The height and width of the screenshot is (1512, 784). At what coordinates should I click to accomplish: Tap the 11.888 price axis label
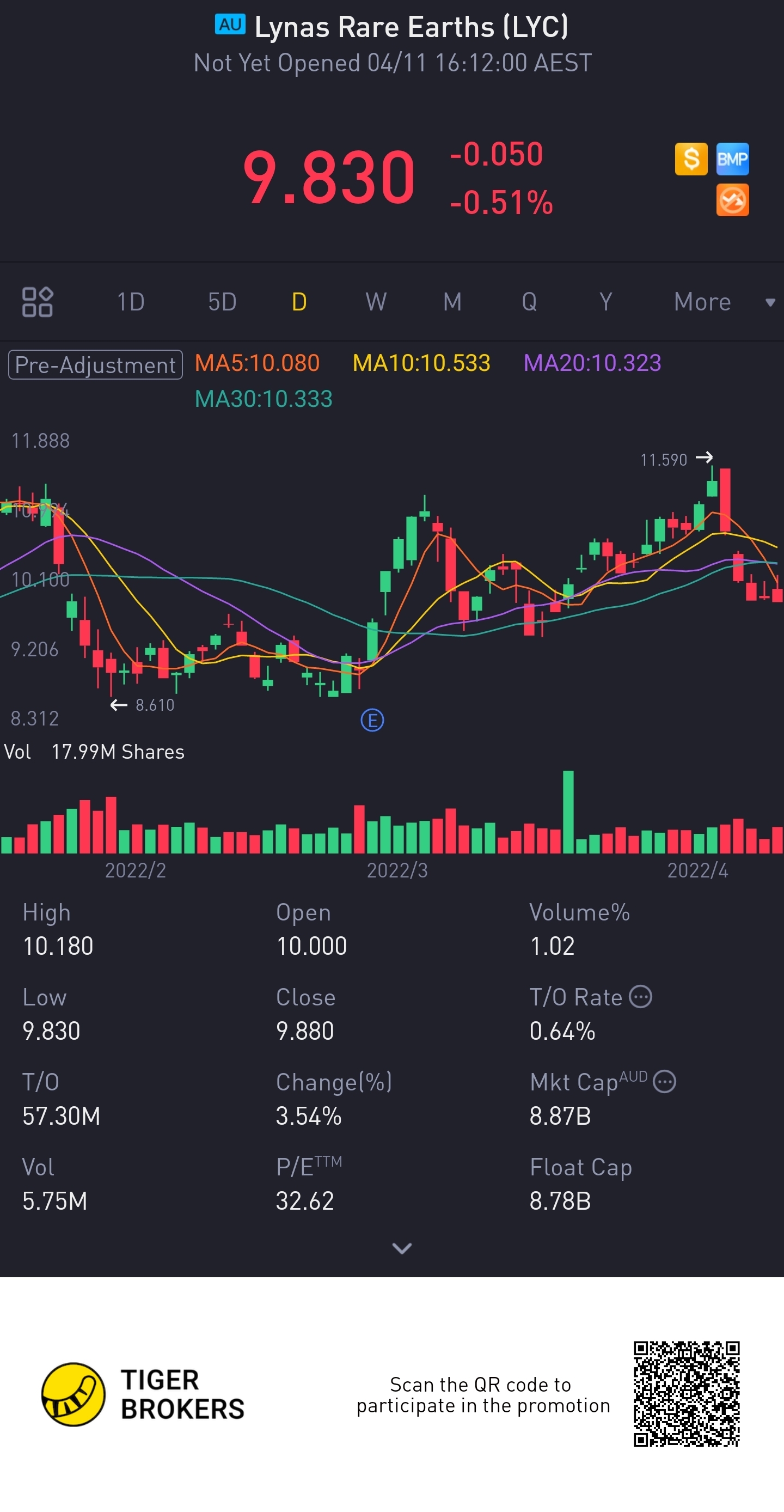click(40, 441)
